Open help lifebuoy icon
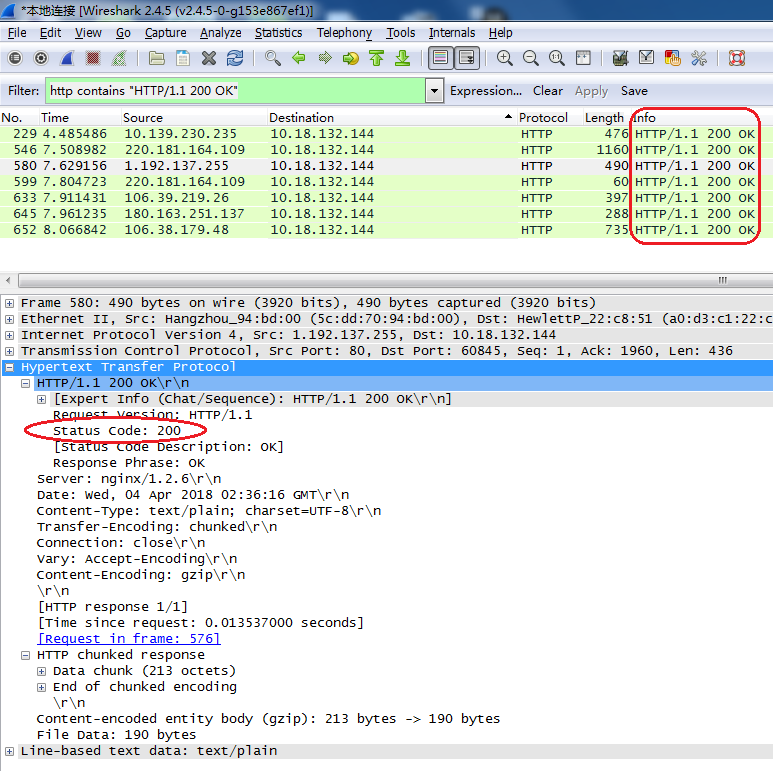This screenshot has height=771, width=773. pos(737,58)
